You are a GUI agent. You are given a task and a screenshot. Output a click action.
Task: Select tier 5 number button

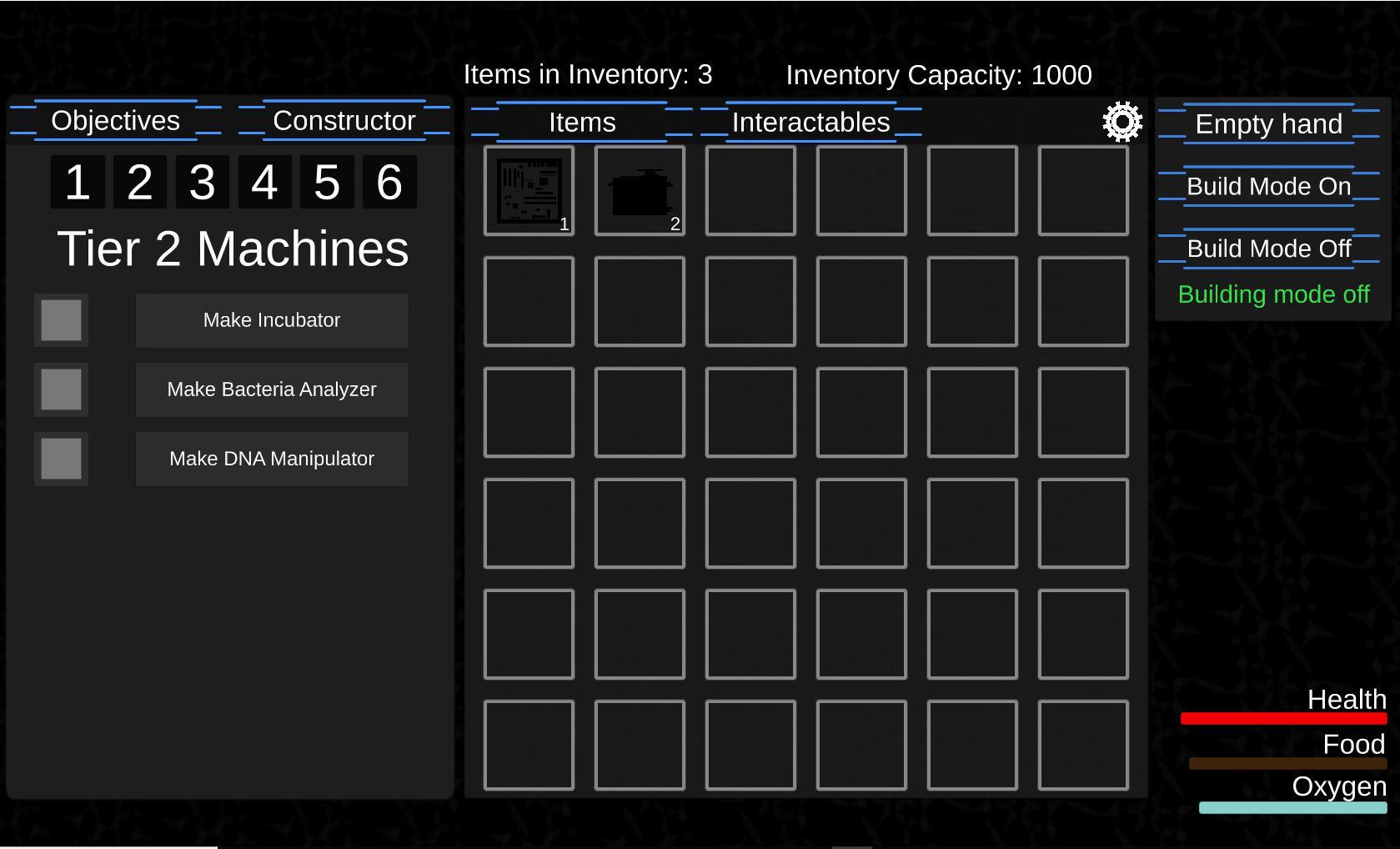pos(327,182)
